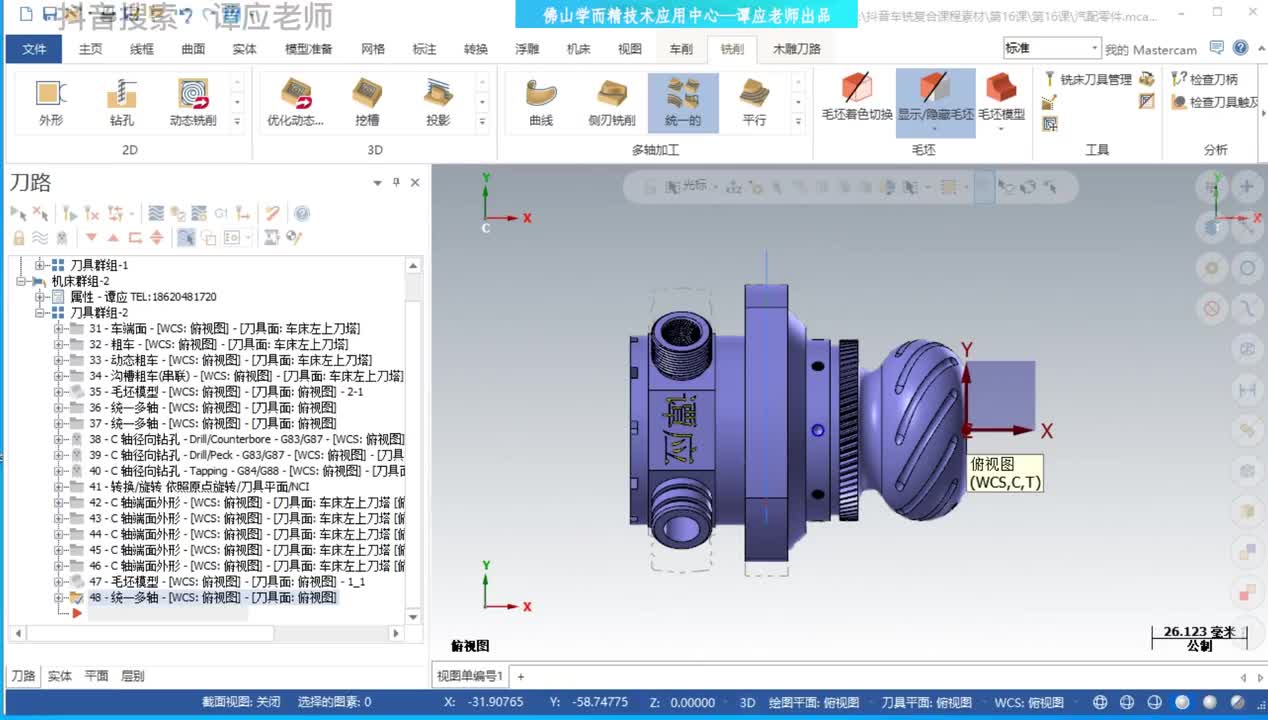Screen dimensions: 1268x720
Task: Choose the 平行 parallel multiaxis toolpath
Action: [754, 103]
